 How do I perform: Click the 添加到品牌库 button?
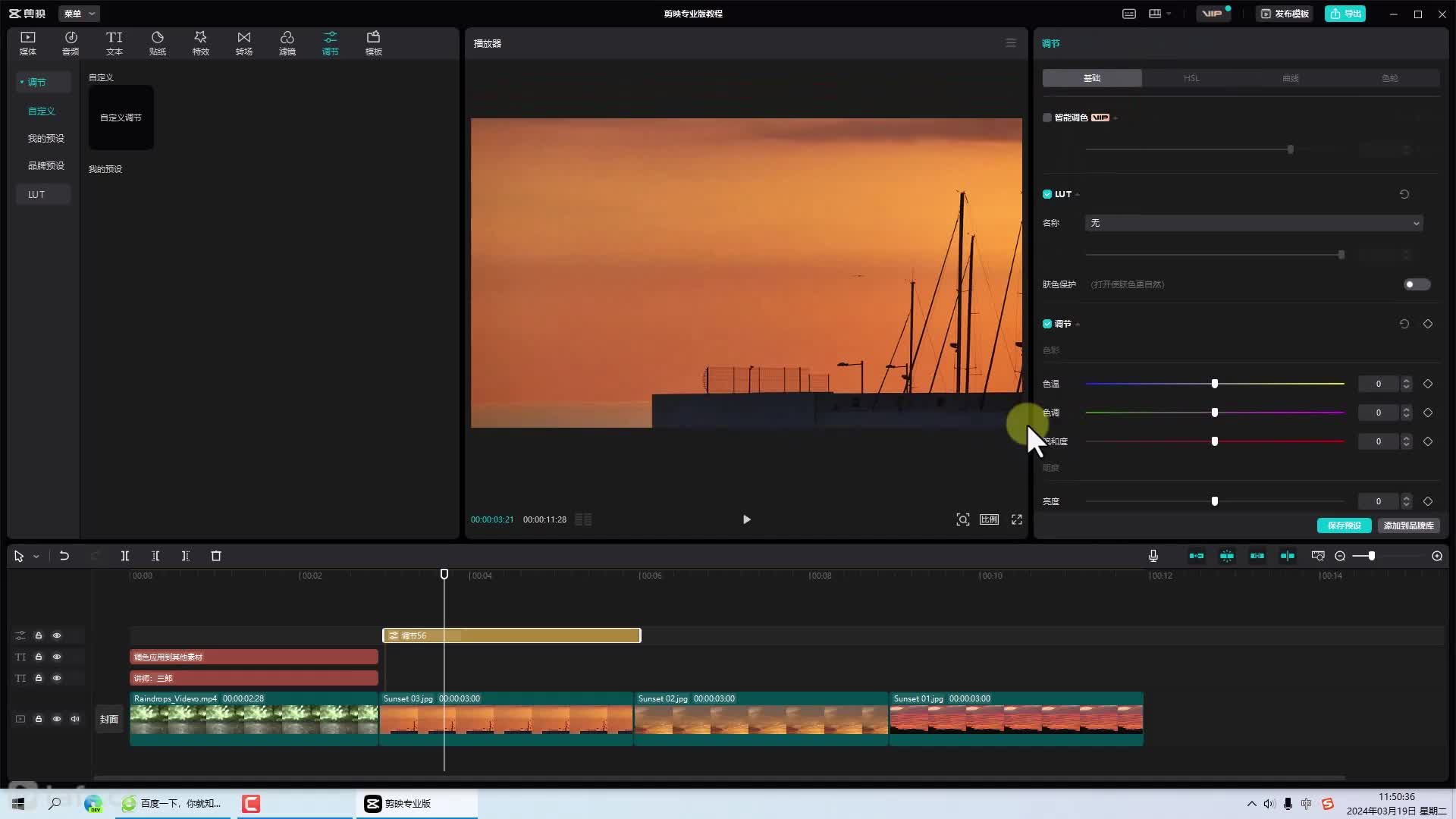1408,526
